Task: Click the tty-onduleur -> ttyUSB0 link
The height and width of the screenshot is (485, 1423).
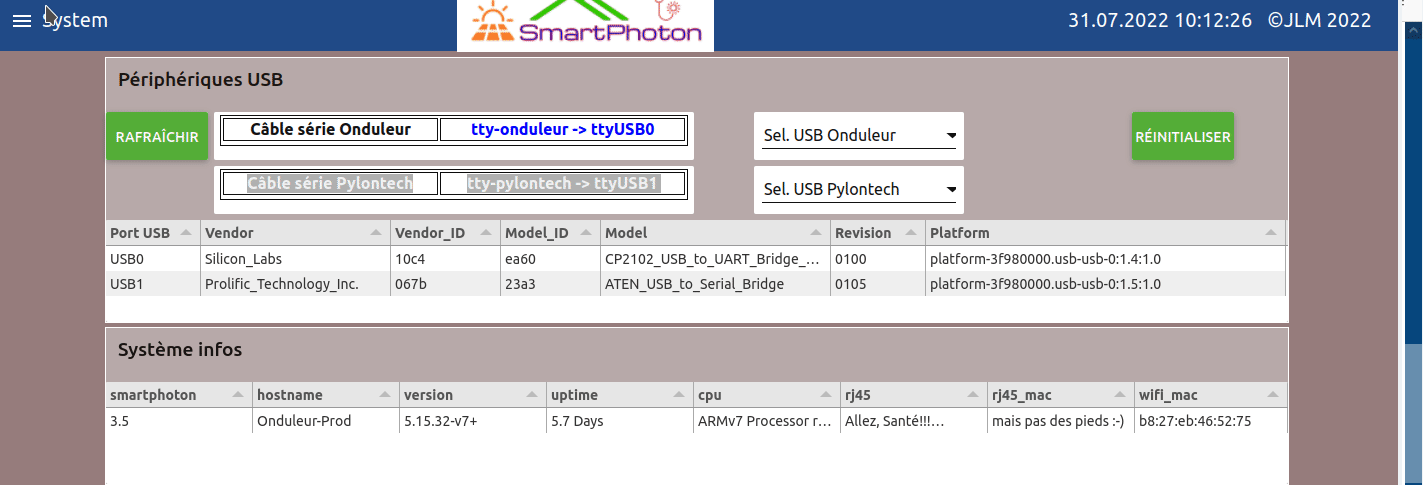Action: [562, 130]
